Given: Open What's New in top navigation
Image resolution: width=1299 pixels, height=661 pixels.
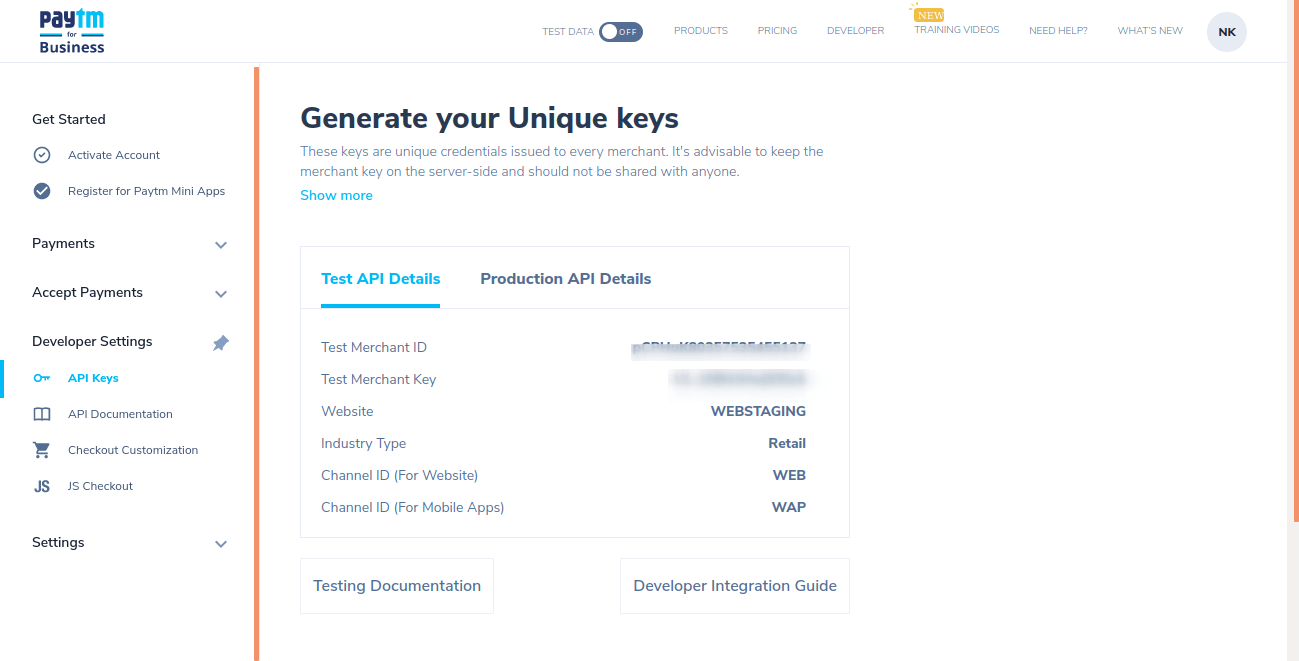Looking at the screenshot, I should pyautogui.click(x=1150, y=31).
